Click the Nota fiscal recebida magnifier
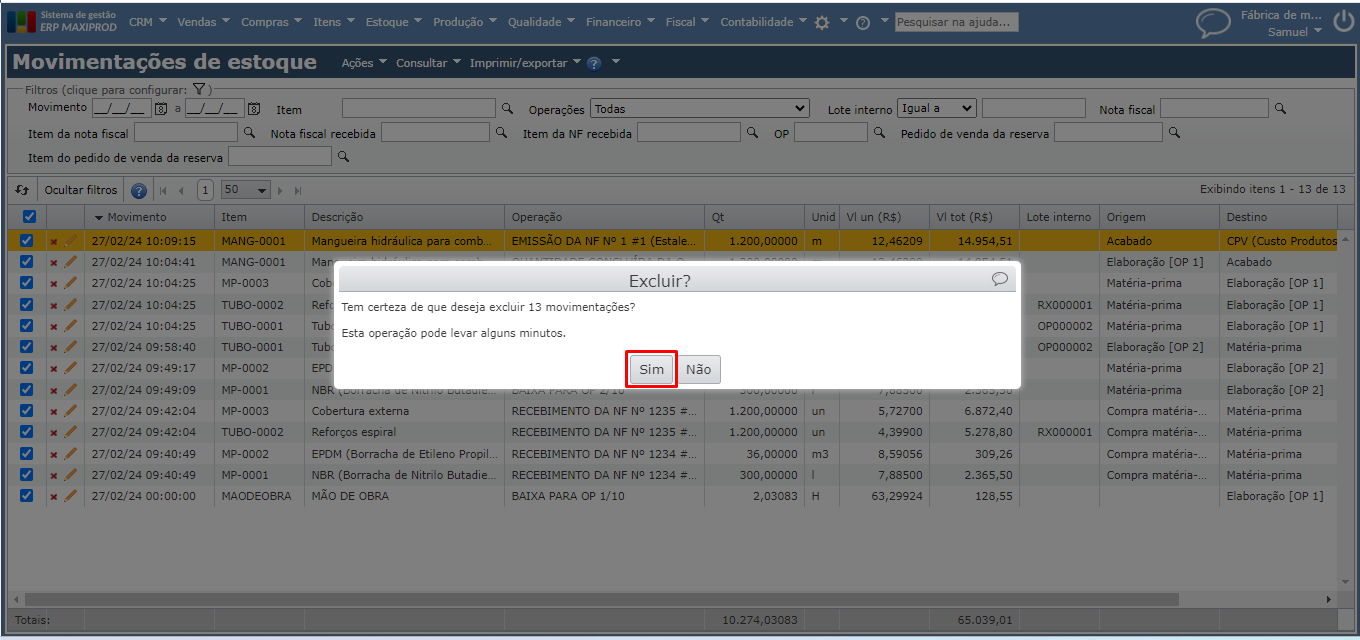 pyautogui.click(x=502, y=132)
